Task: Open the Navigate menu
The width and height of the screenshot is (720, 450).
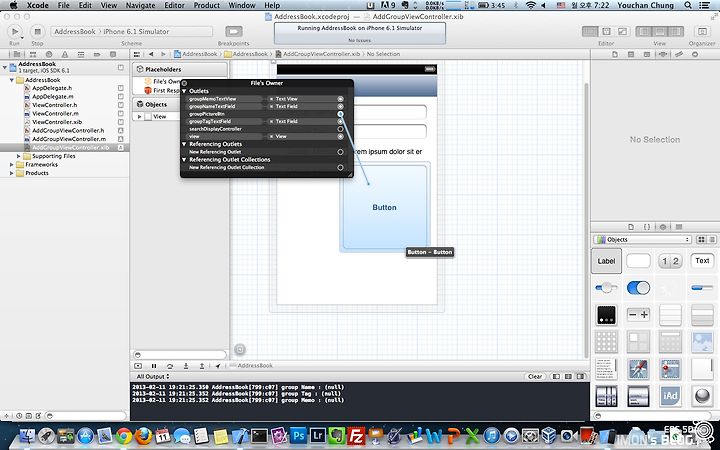Action: [x=140, y=6]
